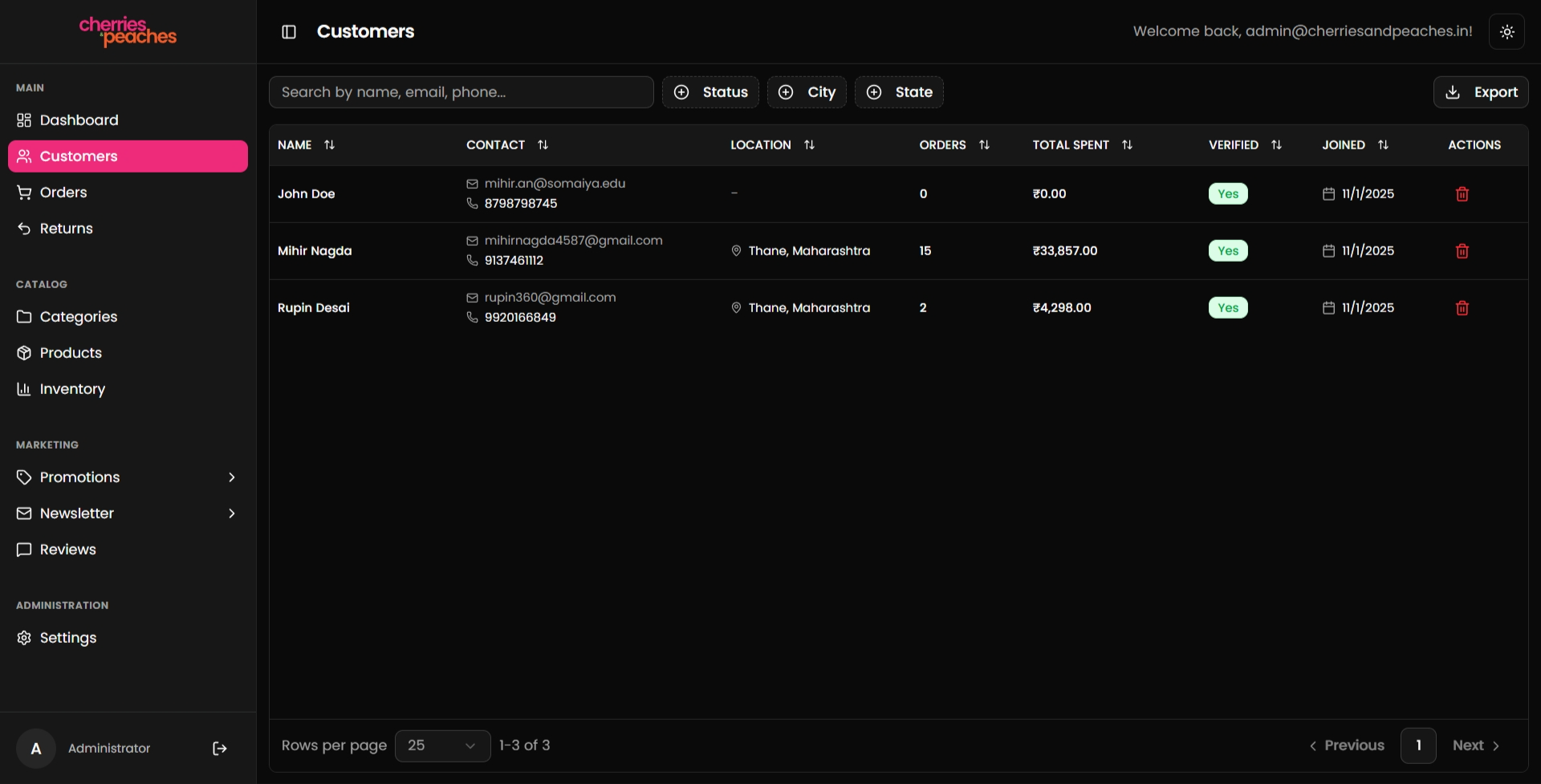Open the Dashboard page
The image size is (1541, 784).
[x=128, y=120]
